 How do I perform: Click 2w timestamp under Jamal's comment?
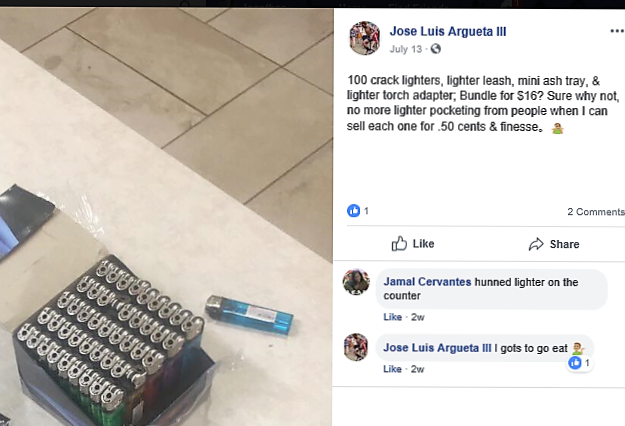pyautogui.click(x=418, y=317)
